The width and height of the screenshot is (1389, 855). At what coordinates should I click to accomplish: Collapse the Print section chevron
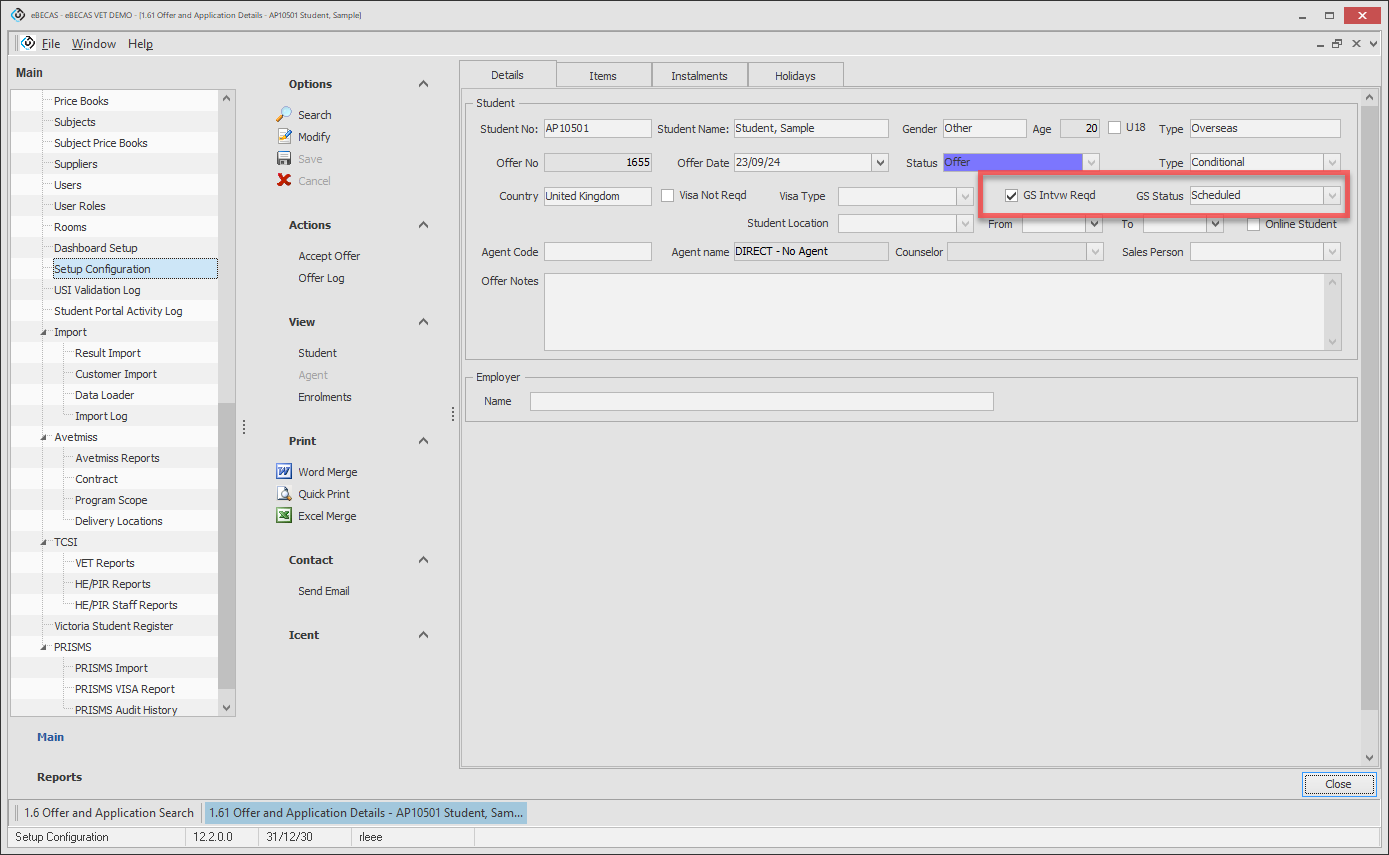coord(423,441)
